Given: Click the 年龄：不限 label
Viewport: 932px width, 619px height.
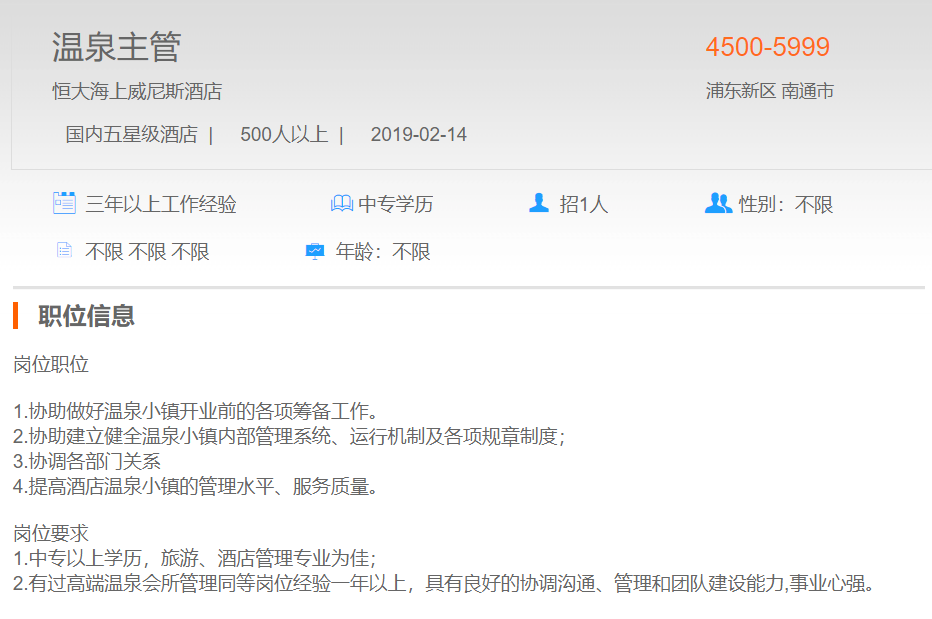Looking at the screenshot, I should click(x=383, y=252).
